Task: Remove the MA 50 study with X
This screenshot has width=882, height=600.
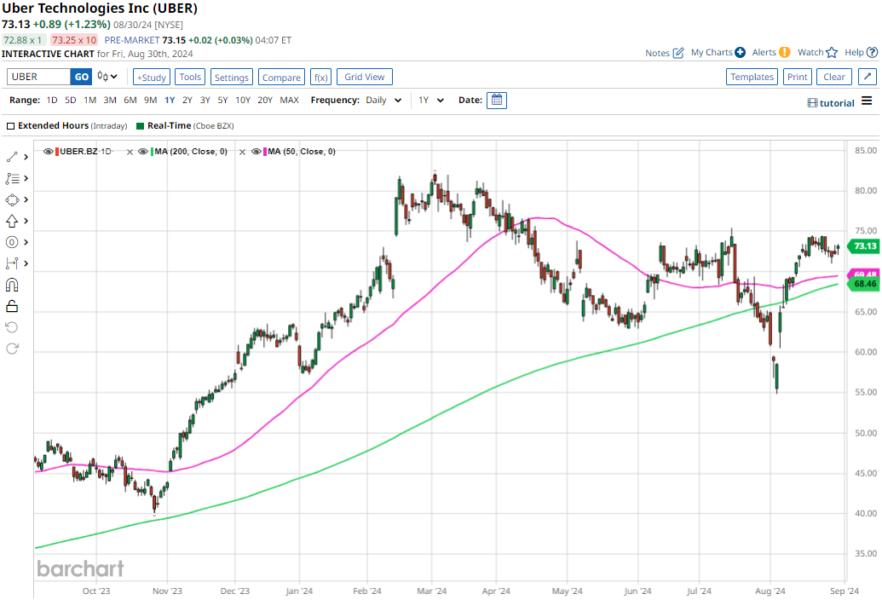Action: (x=242, y=152)
